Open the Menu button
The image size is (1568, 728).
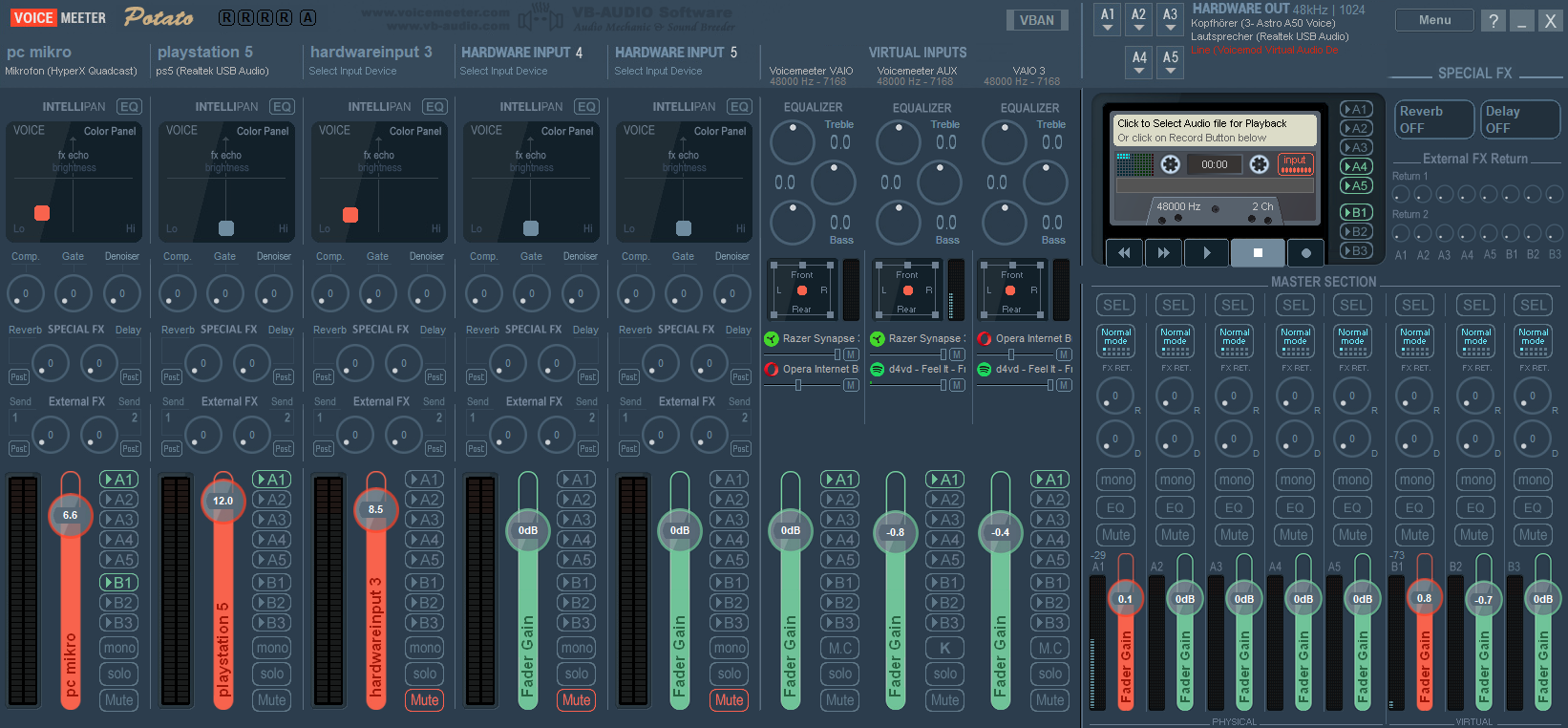click(x=1434, y=20)
